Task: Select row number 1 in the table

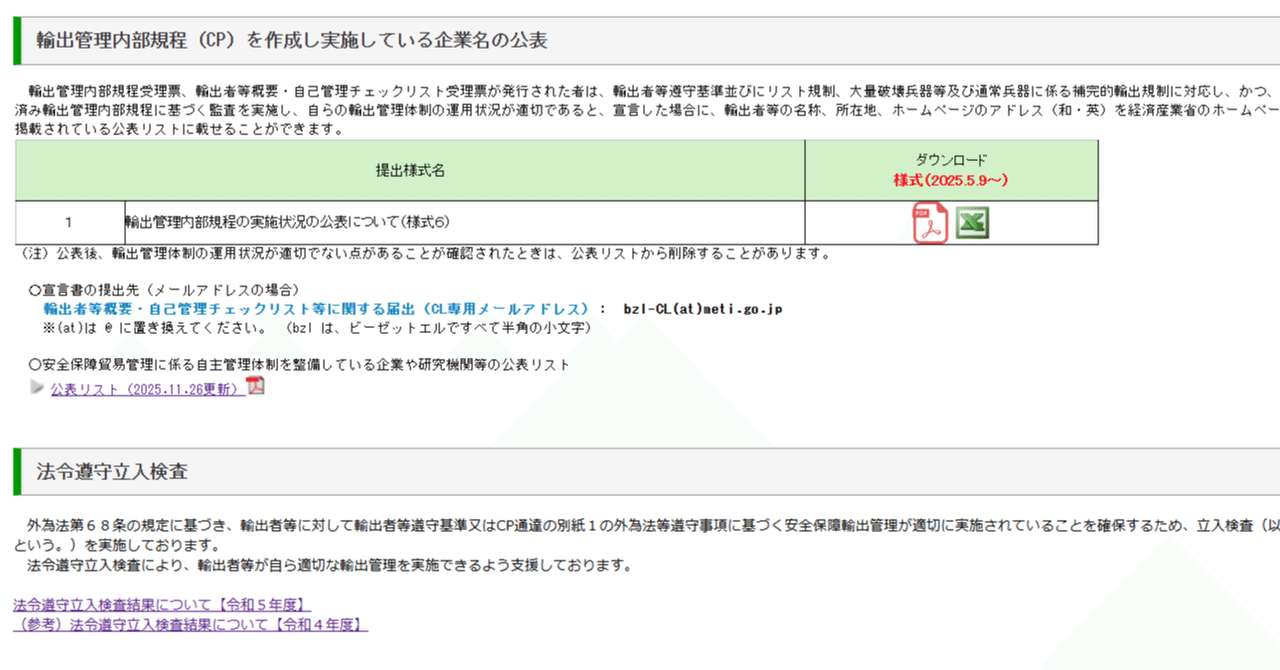Action: point(66,222)
